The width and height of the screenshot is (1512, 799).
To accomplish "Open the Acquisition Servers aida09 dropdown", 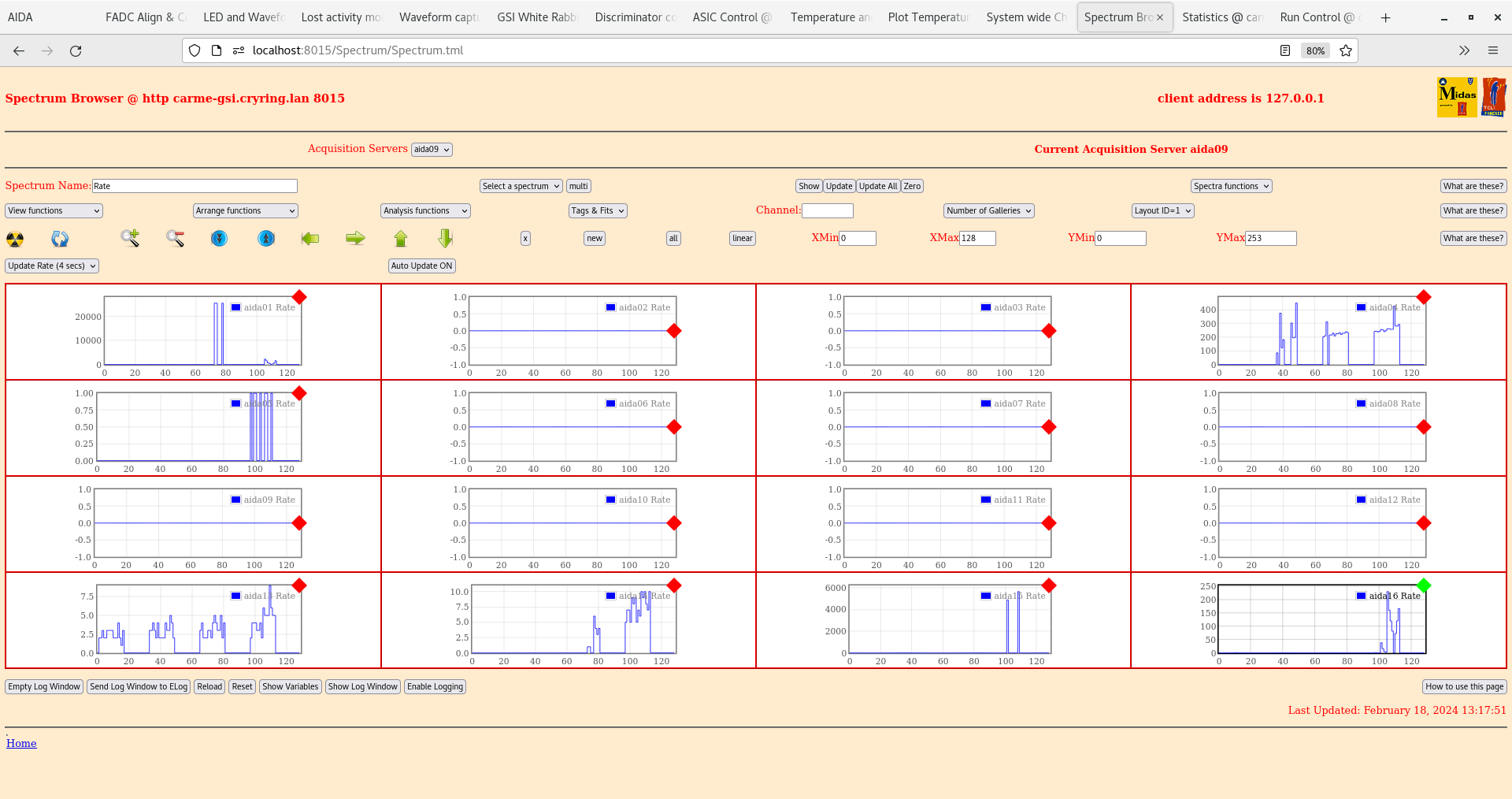I will [x=432, y=150].
